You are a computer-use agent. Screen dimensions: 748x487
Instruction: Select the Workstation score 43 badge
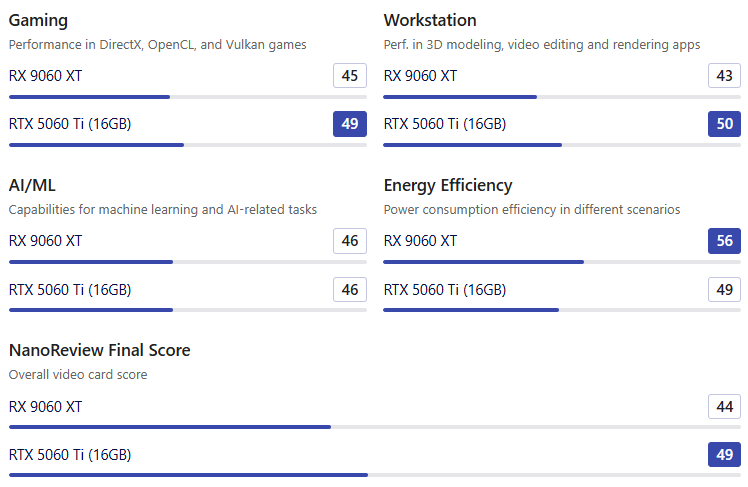pyautogui.click(x=724, y=75)
